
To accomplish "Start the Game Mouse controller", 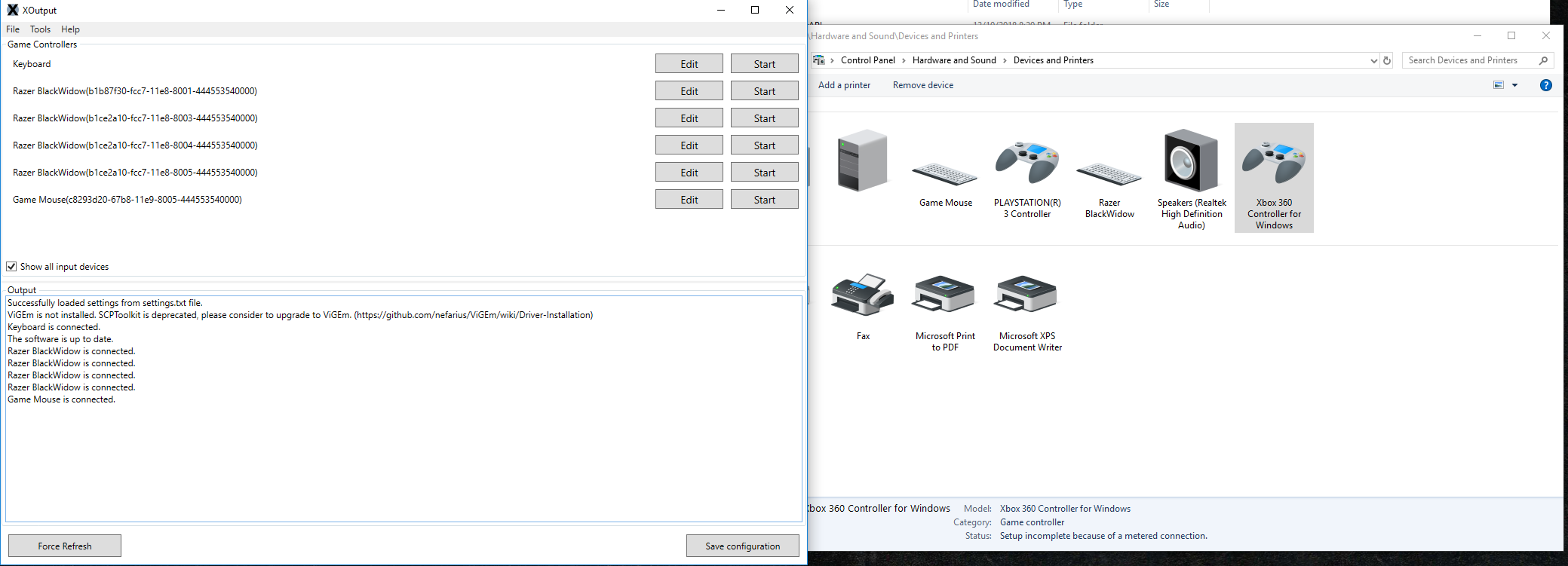I will pyautogui.click(x=764, y=200).
